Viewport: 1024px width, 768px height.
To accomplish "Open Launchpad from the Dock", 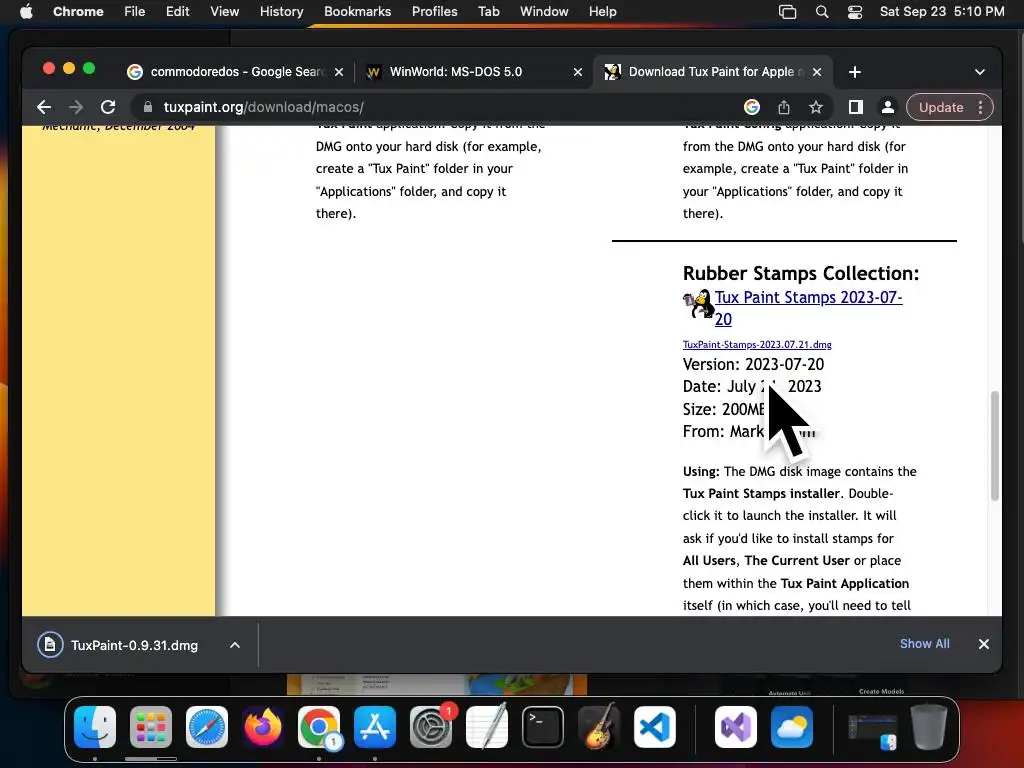I will coord(151,727).
